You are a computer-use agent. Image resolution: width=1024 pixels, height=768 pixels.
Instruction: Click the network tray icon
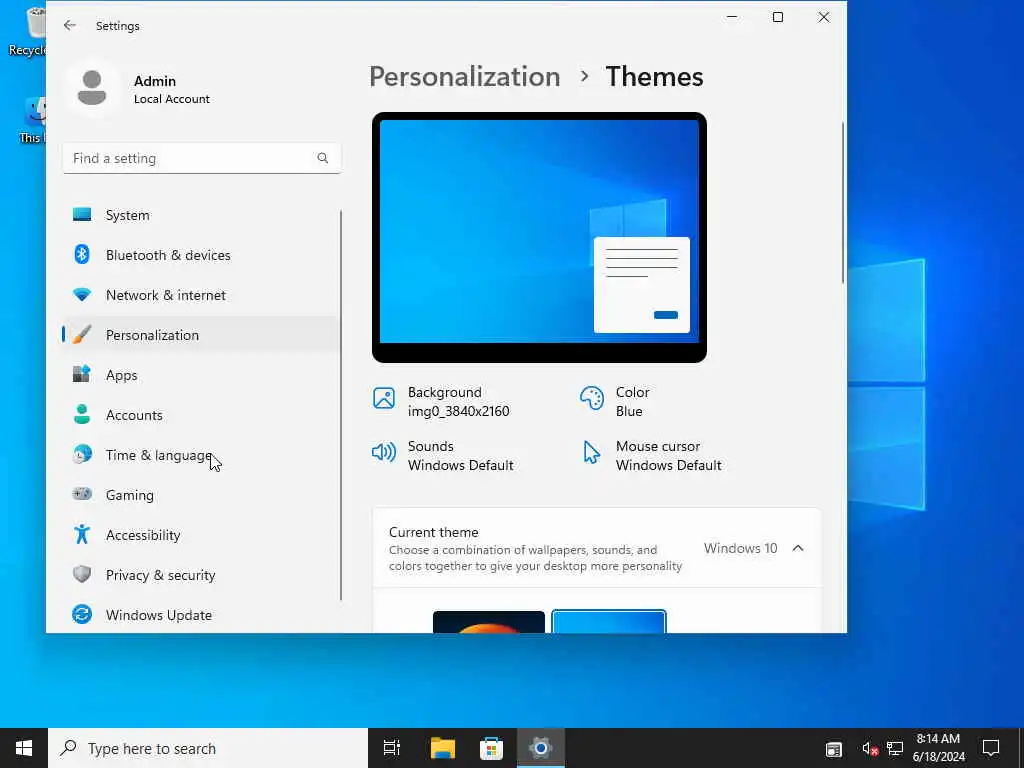coord(895,748)
